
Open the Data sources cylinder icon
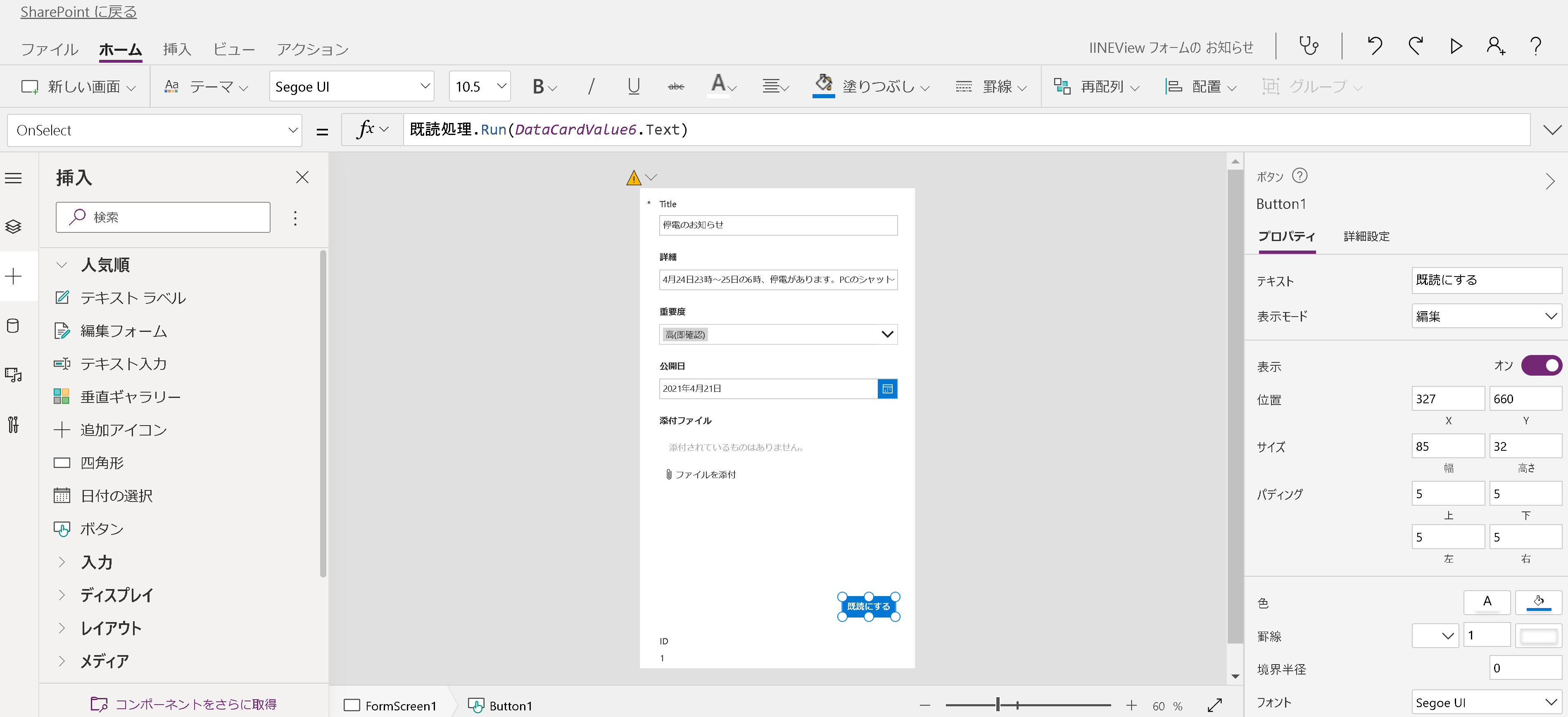[13, 326]
